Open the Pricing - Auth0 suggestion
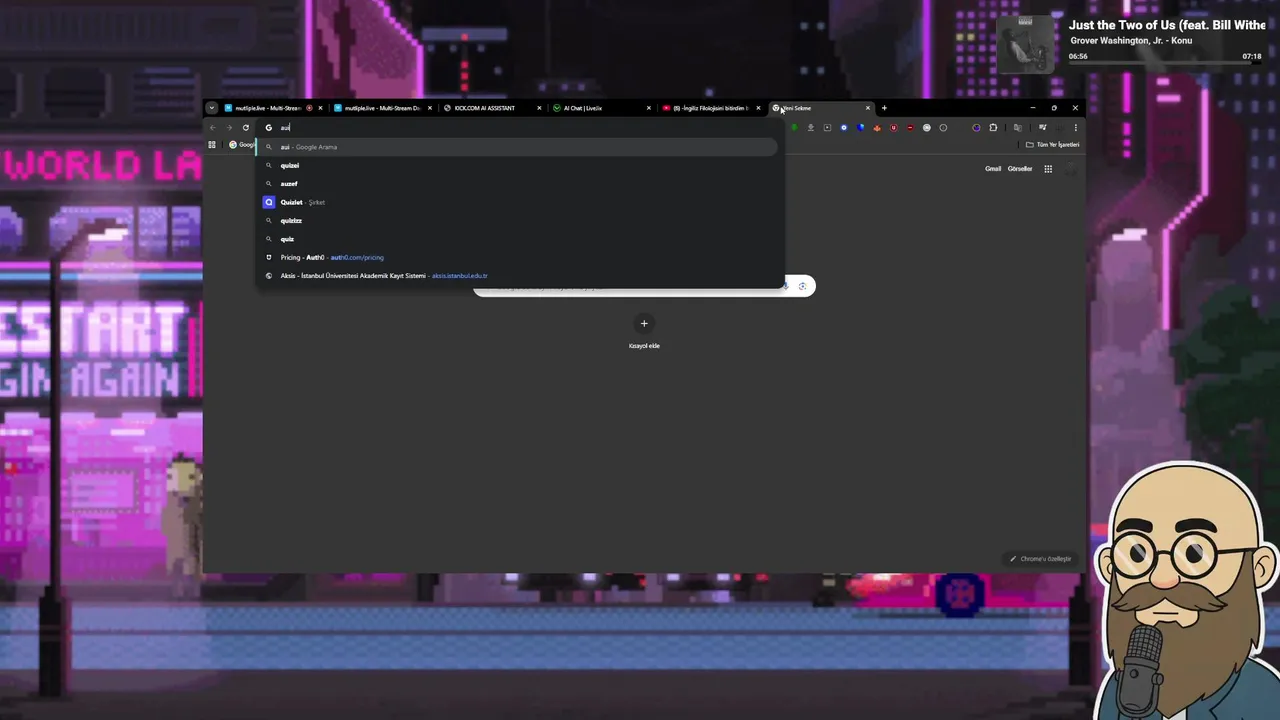The image size is (1280, 720). (x=518, y=257)
